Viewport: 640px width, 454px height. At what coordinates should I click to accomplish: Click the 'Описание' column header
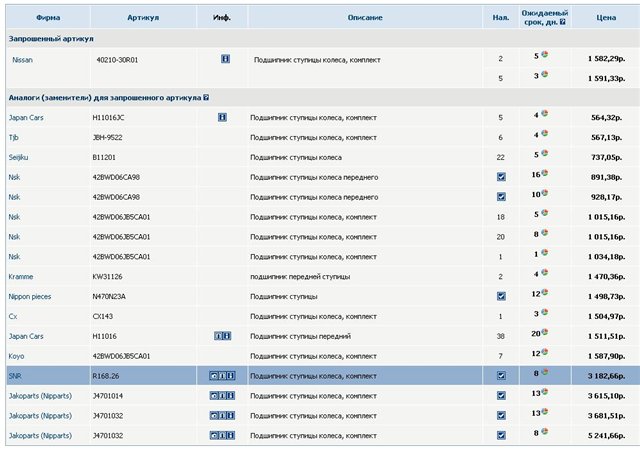tap(365, 18)
